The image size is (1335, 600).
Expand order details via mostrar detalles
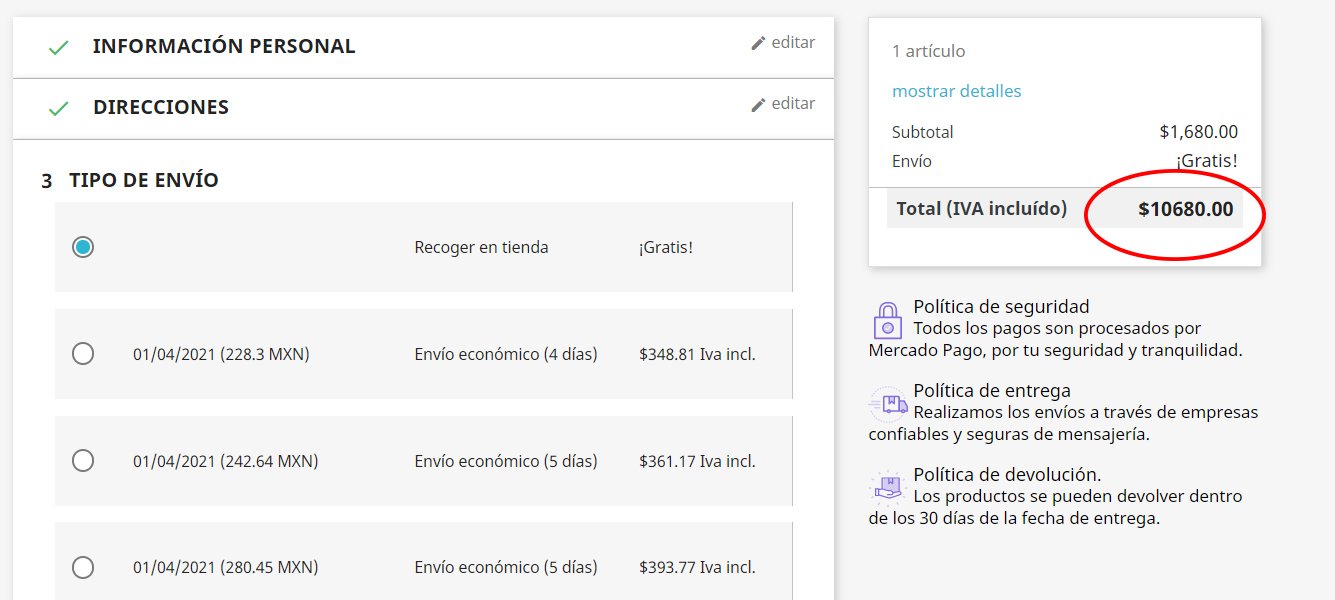tap(956, 91)
